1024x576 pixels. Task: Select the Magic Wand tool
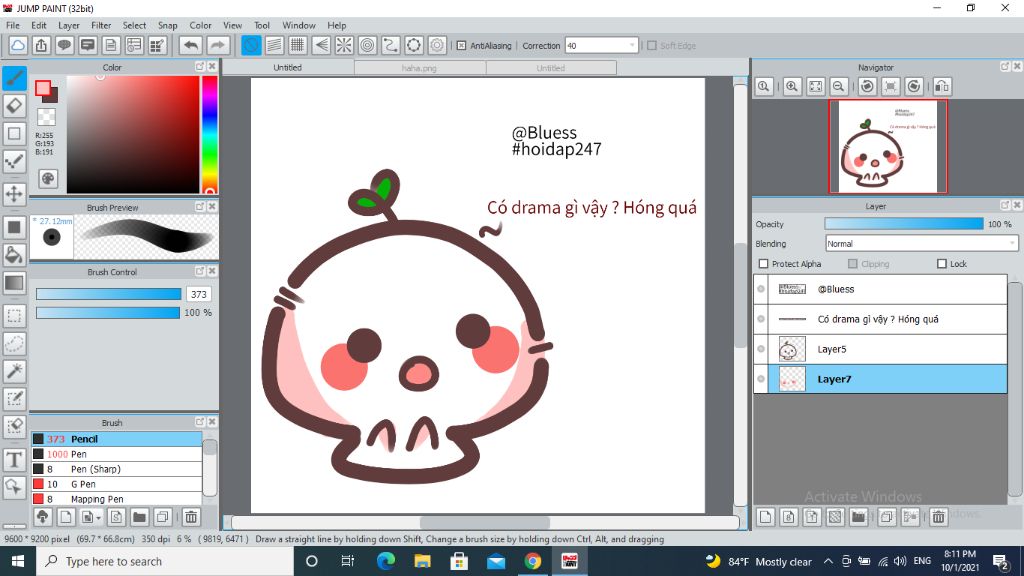point(14,371)
